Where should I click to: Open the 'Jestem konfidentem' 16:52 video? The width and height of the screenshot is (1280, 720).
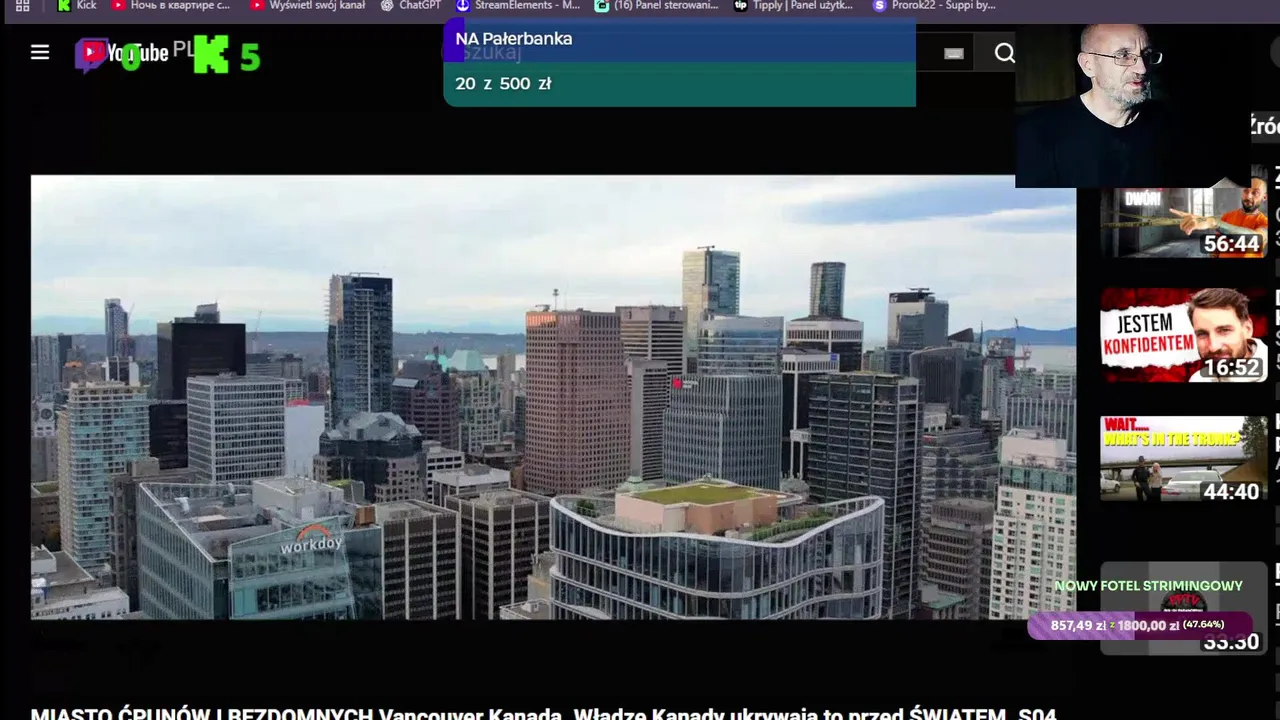(1183, 335)
